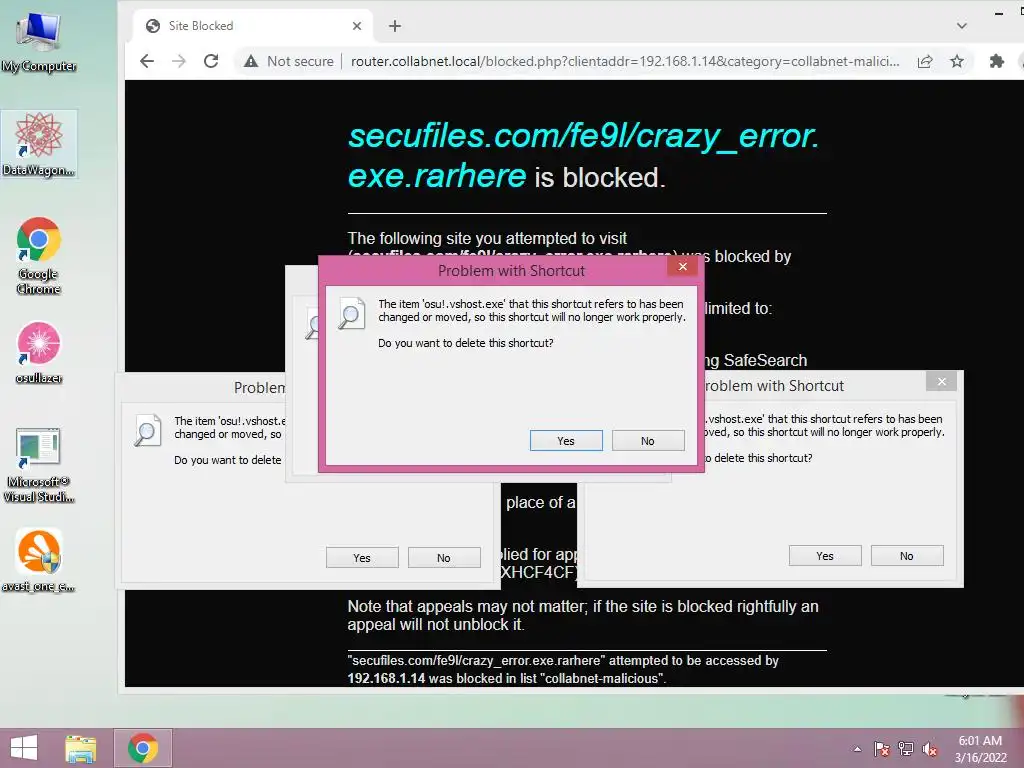Open network tray icon
Image resolution: width=1024 pixels, height=768 pixels.
[906, 749]
